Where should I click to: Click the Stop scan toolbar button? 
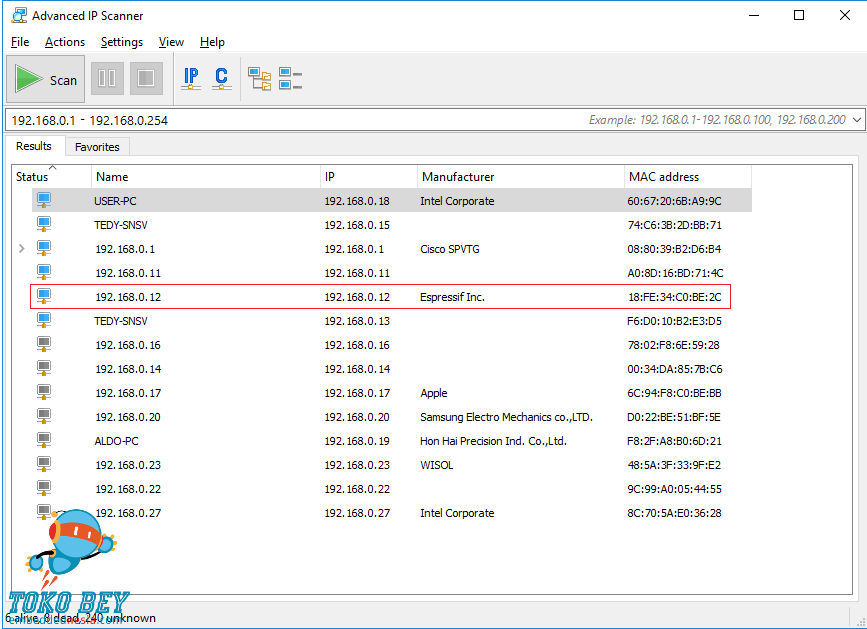coord(146,78)
